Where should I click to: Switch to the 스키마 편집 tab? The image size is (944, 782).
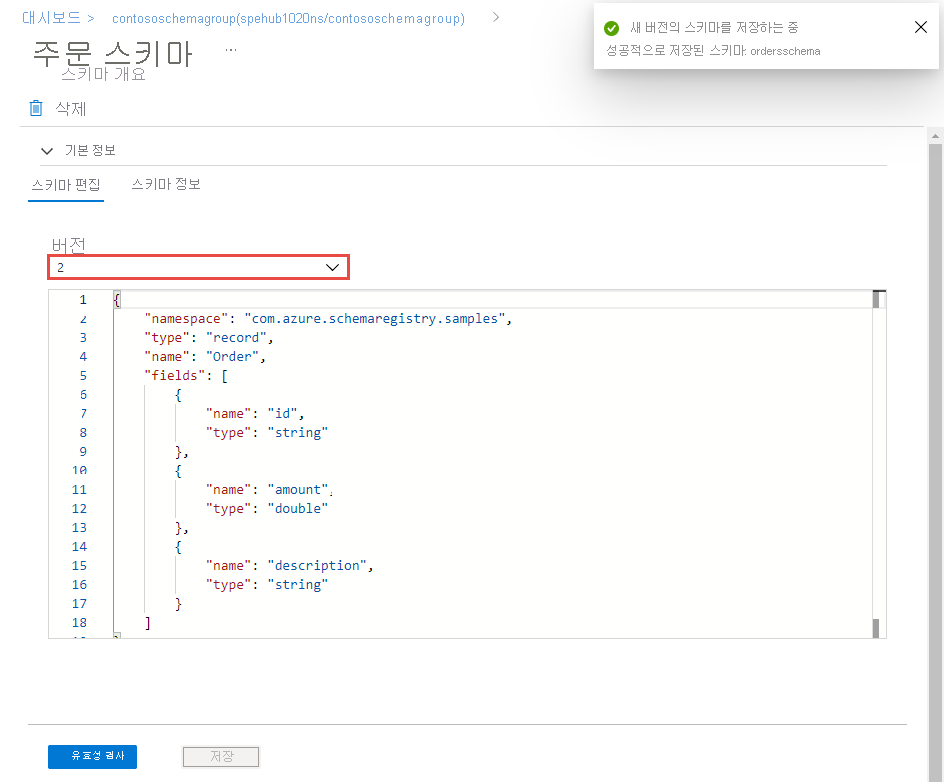coord(66,185)
